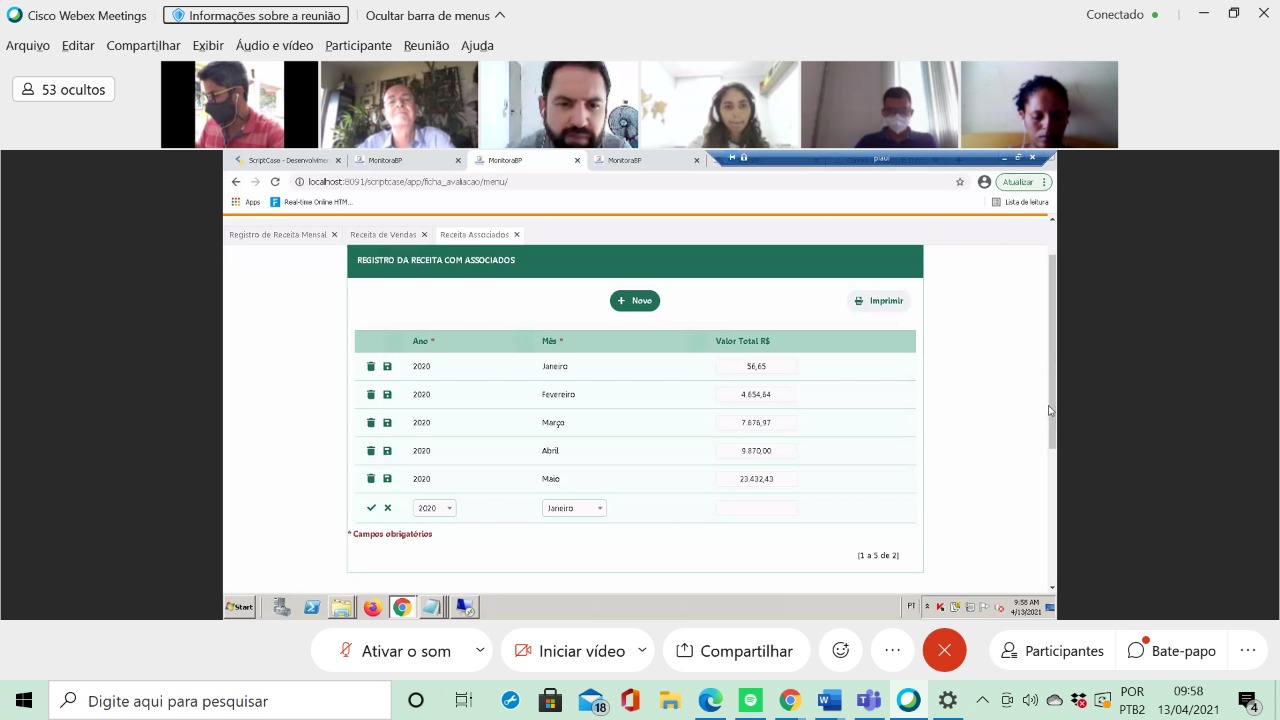Click Informações sobre a reunião
This screenshot has width=1280, height=720.
click(256, 15)
